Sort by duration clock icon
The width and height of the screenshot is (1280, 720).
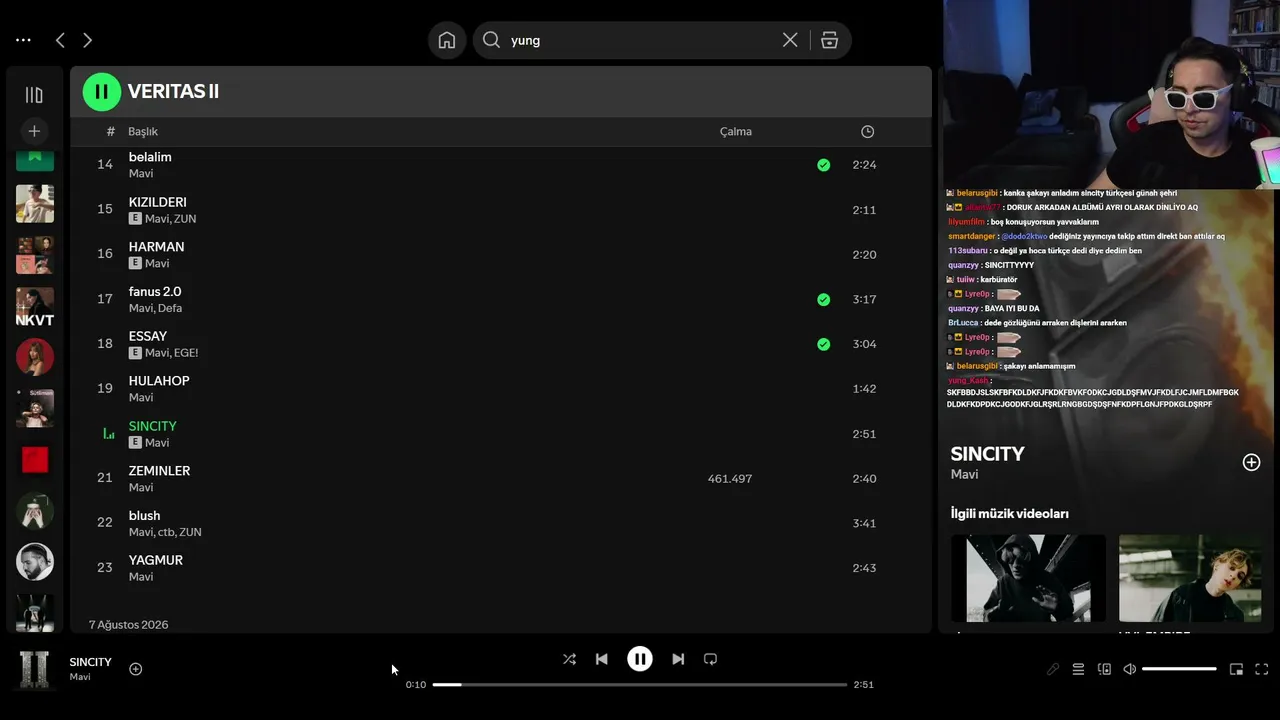click(x=867, y=131)
